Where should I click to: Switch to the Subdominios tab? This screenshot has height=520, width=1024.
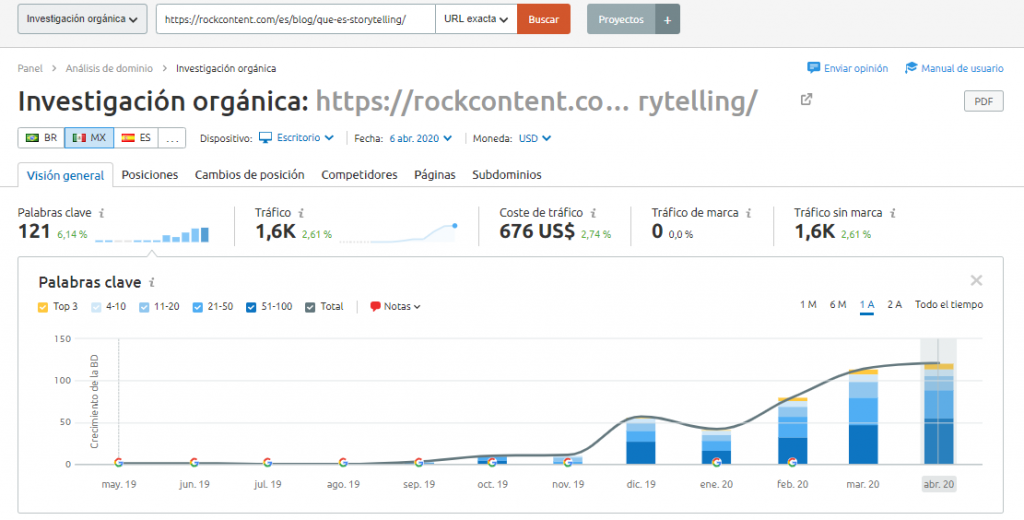507,174
